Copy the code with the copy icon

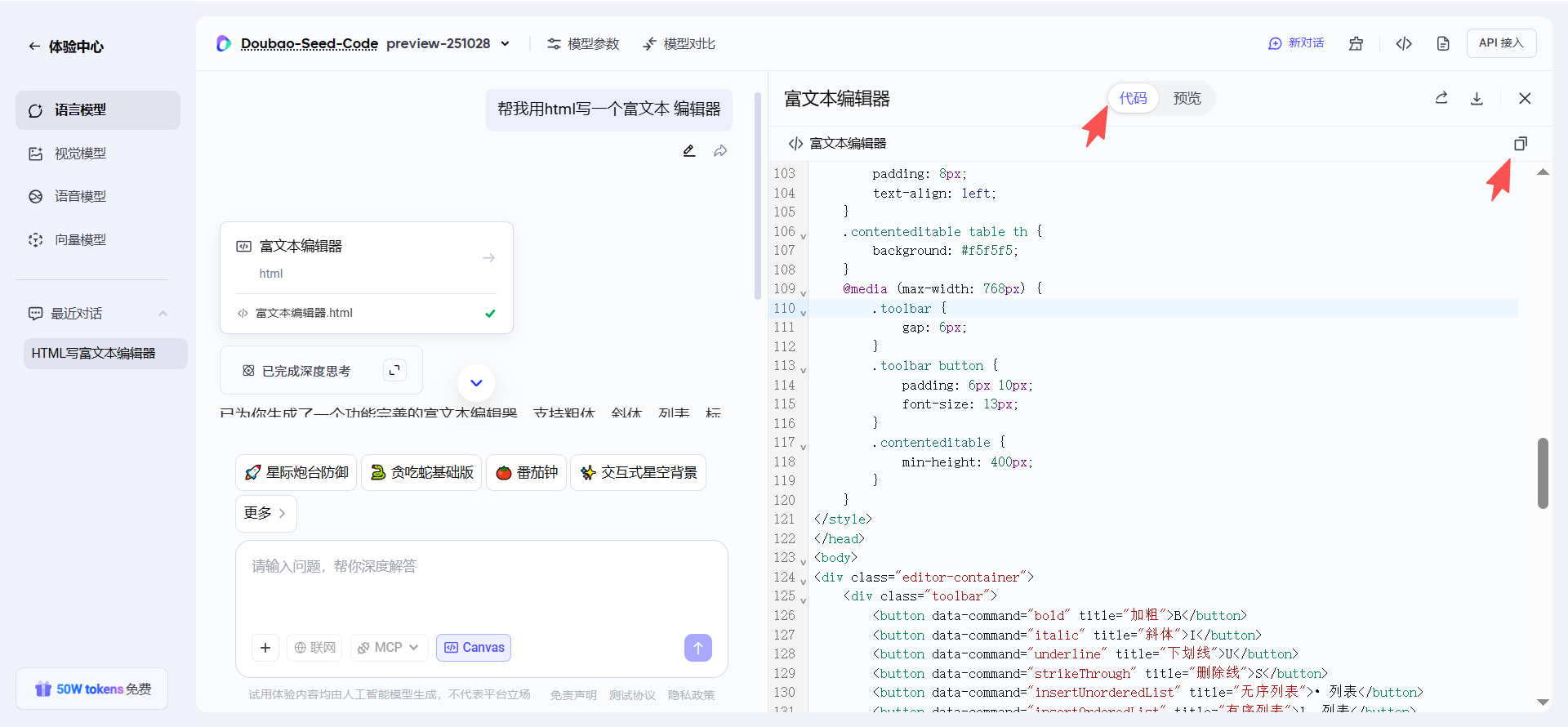[1521, 144]
